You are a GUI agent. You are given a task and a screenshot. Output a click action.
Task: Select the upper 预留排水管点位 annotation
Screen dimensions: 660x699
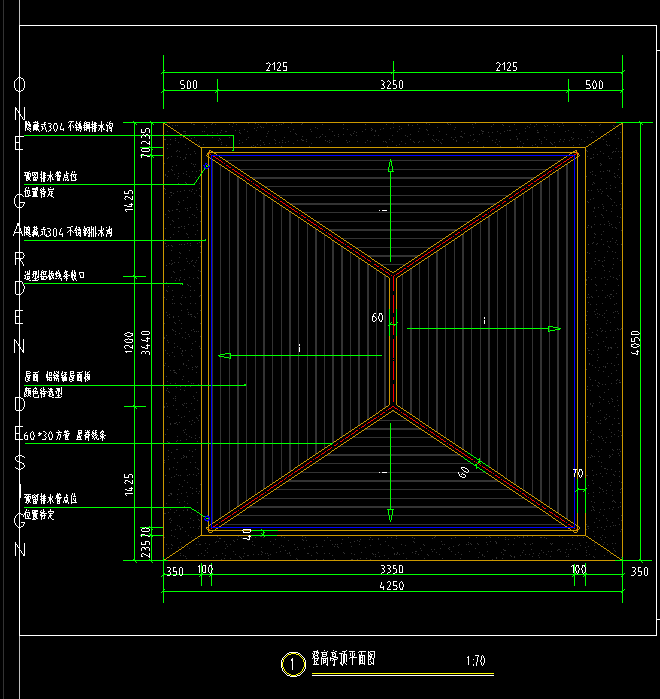(x=50, y=177)
